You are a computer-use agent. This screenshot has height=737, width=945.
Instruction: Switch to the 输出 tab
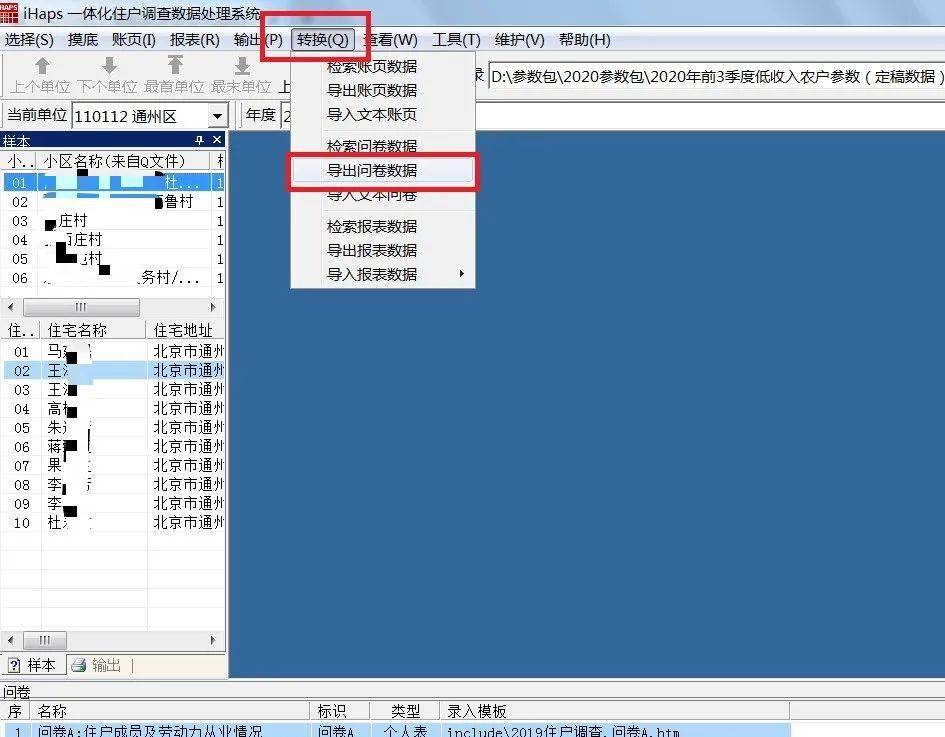pos(98,665)
